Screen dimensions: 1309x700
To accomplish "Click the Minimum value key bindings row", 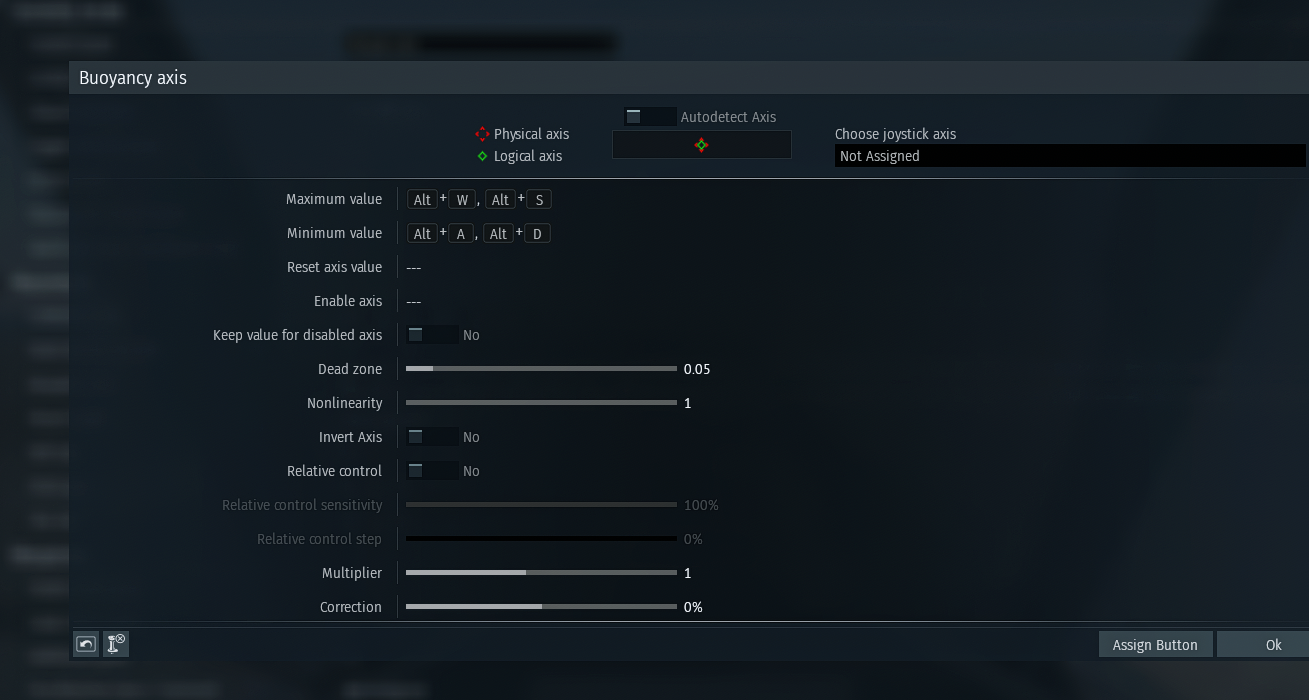I will (x=479, y=234).
